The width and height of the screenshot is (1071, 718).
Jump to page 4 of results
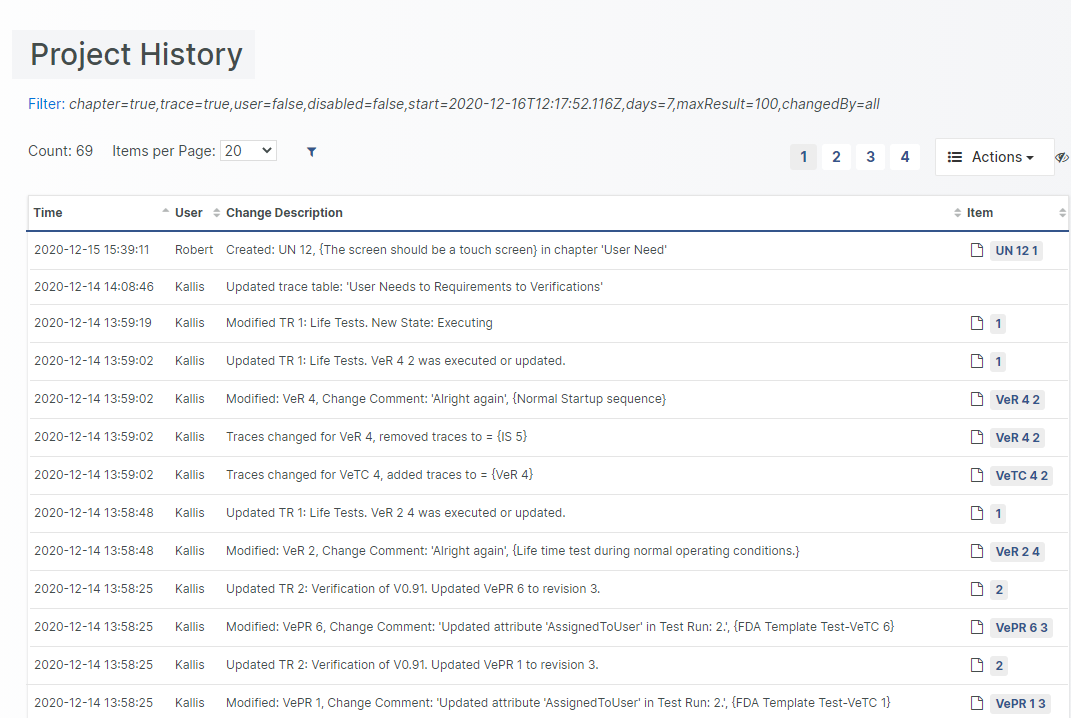[905, 157]
